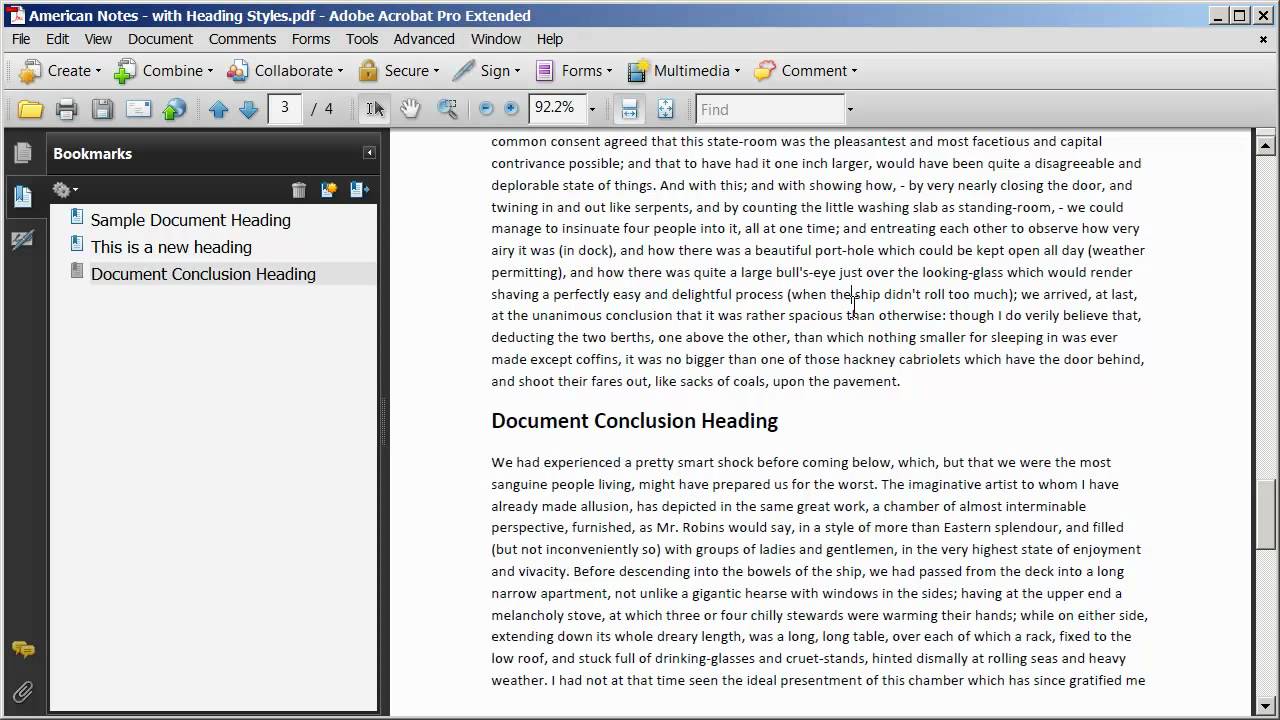Click the Find search field

tap(770, 109)
